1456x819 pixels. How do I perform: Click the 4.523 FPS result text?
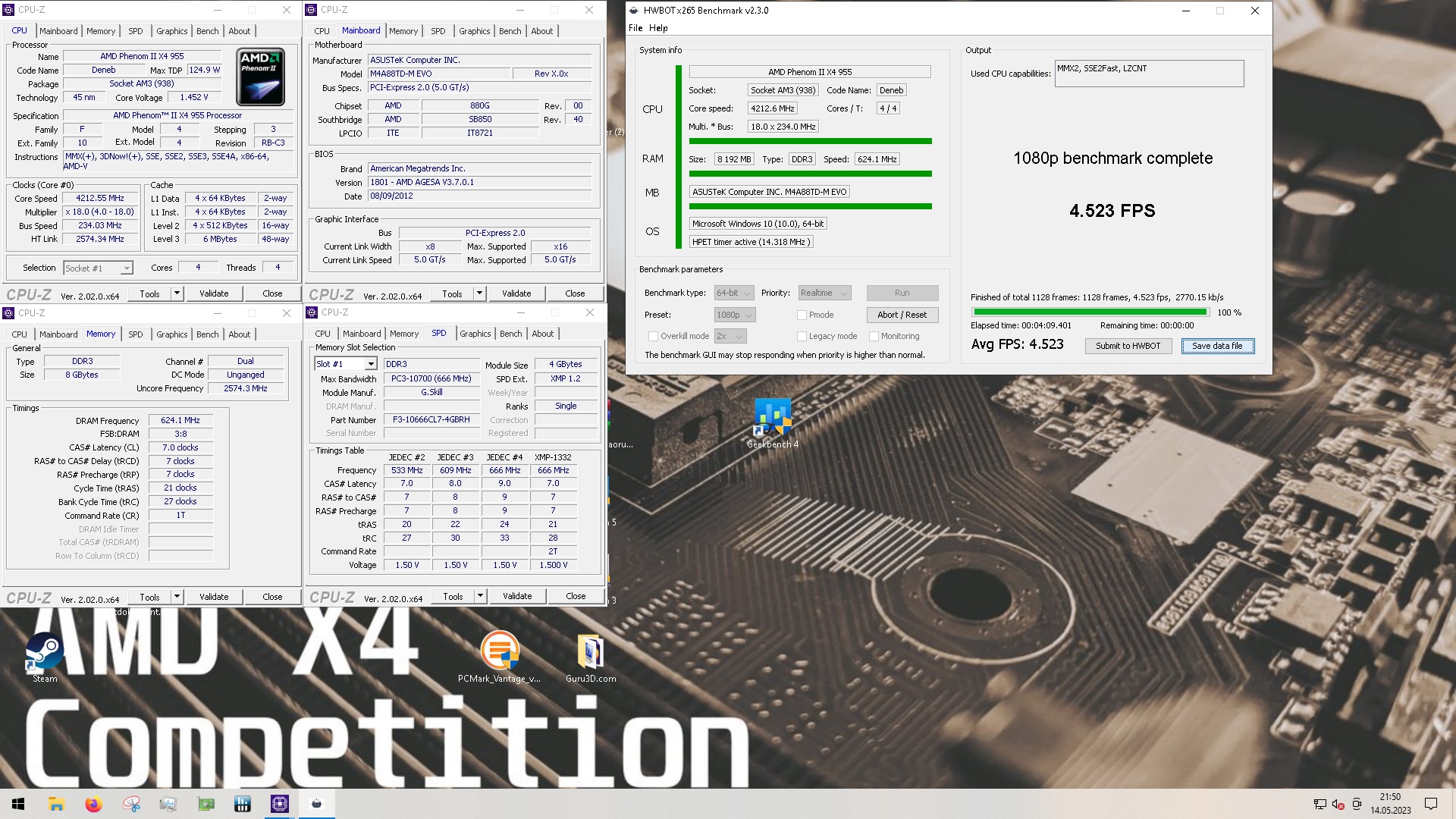[x=1112, y=211]
